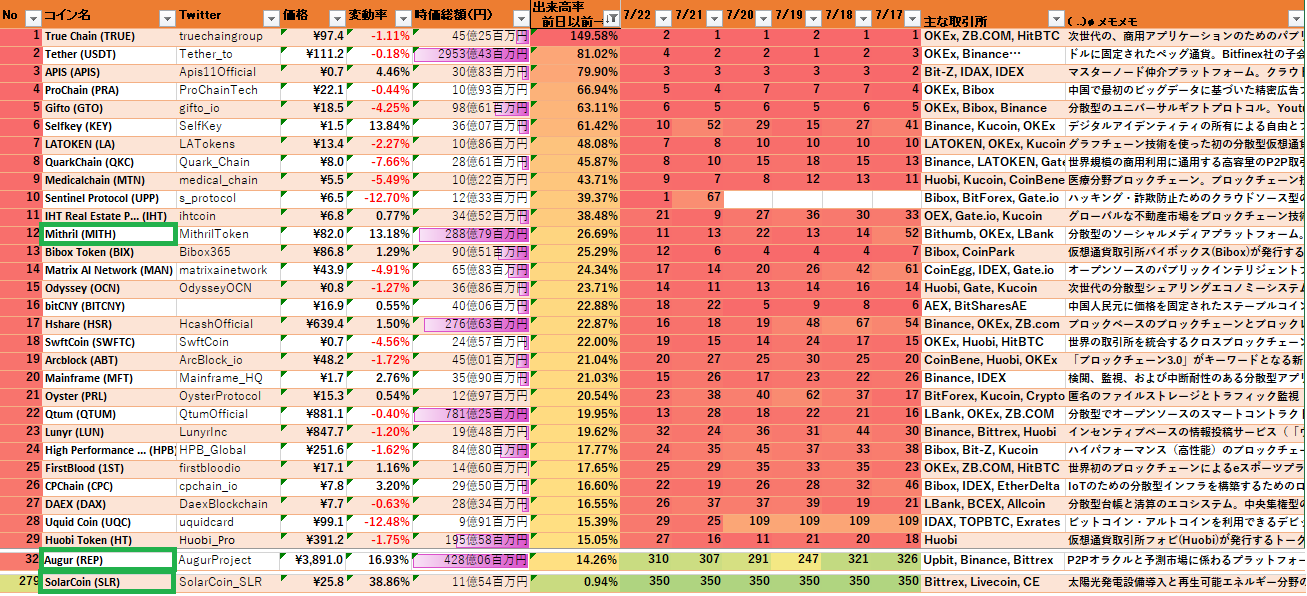Screen dimensions: 1307x596
Task: Select the Augur (REP) coin name cell
Action: pos(108,560)
